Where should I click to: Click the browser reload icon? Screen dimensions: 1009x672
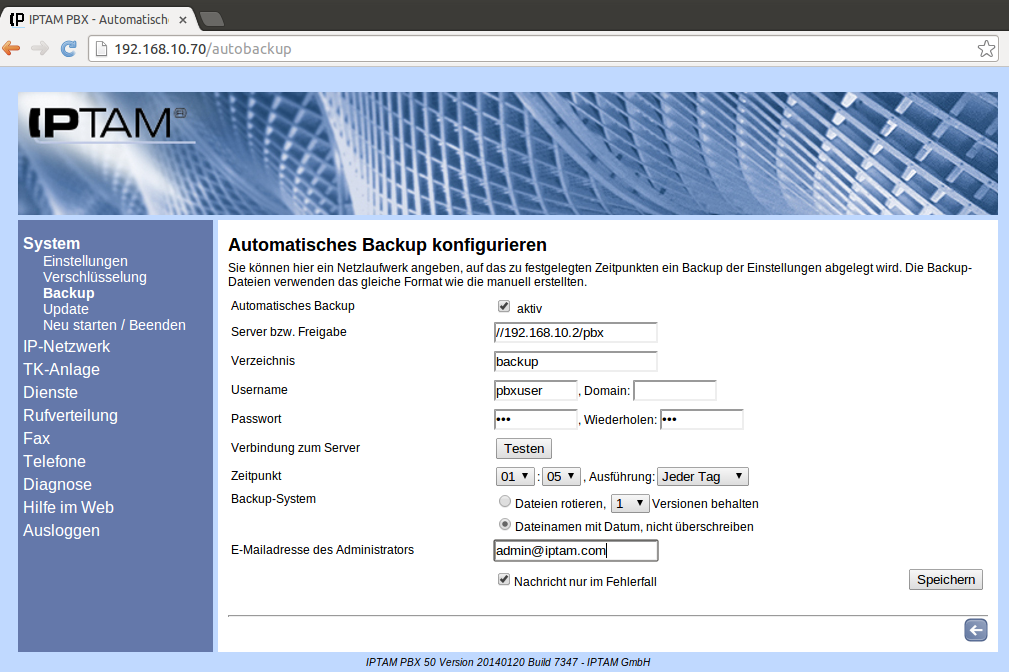tap(69, 48)
